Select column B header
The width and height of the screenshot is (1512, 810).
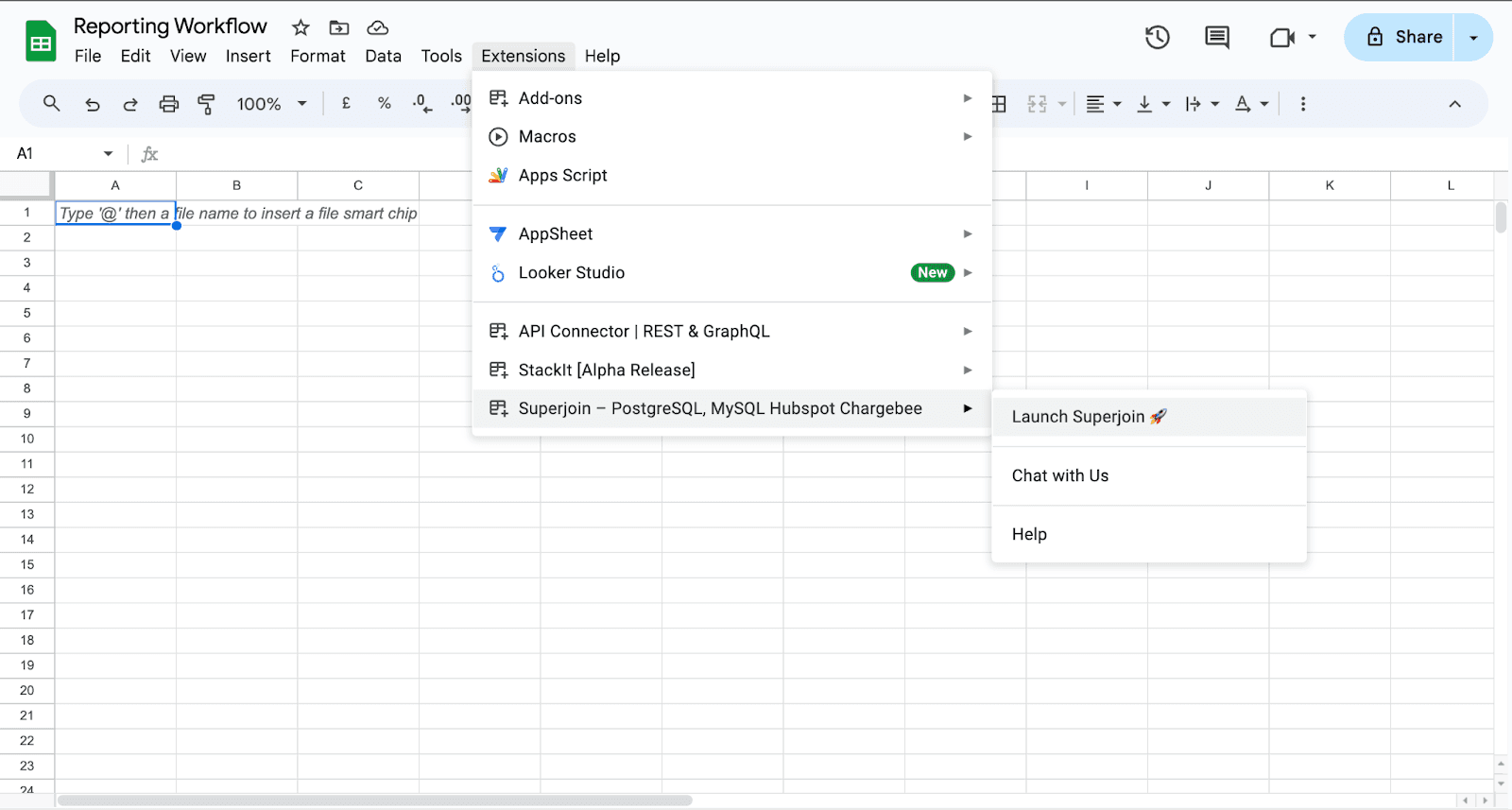236,185
